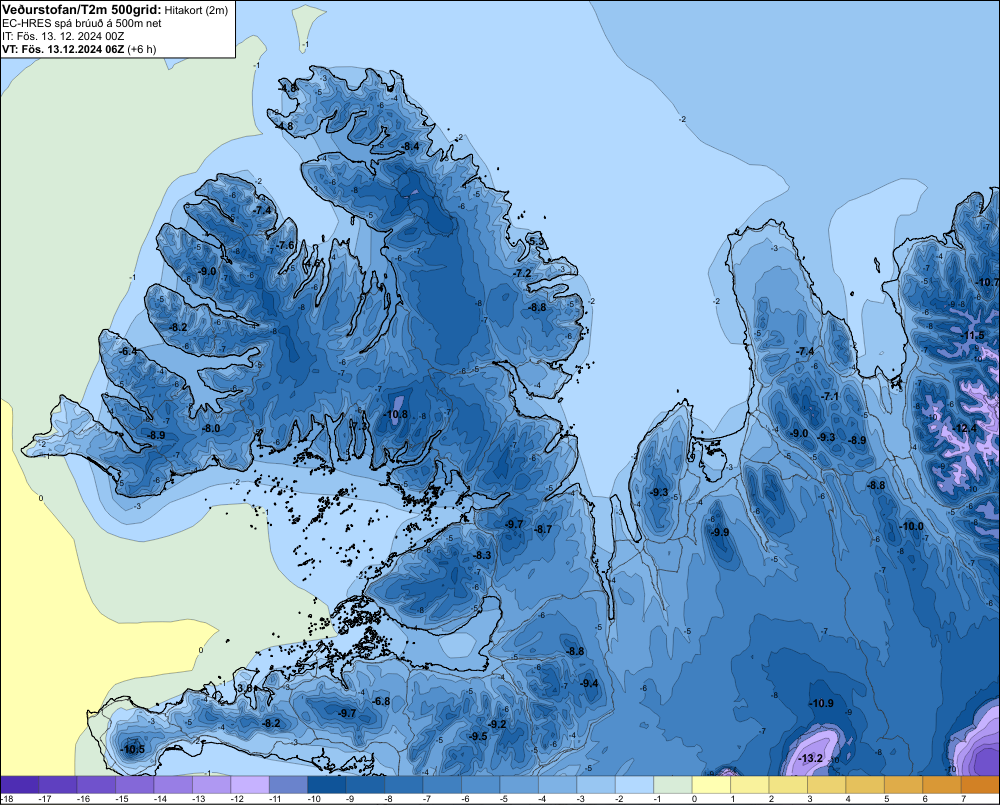Click the legend swatch labeled -15
This screenshot has width=1000, height=805.
135,785
